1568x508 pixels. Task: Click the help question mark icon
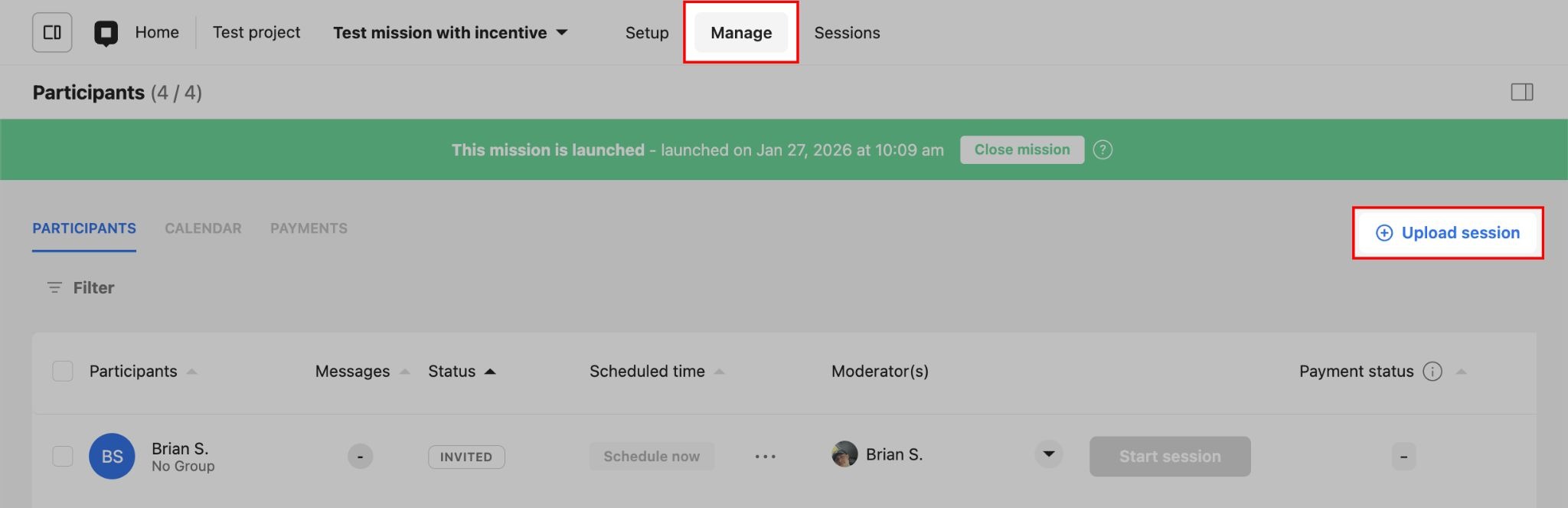pos(1102,149)
